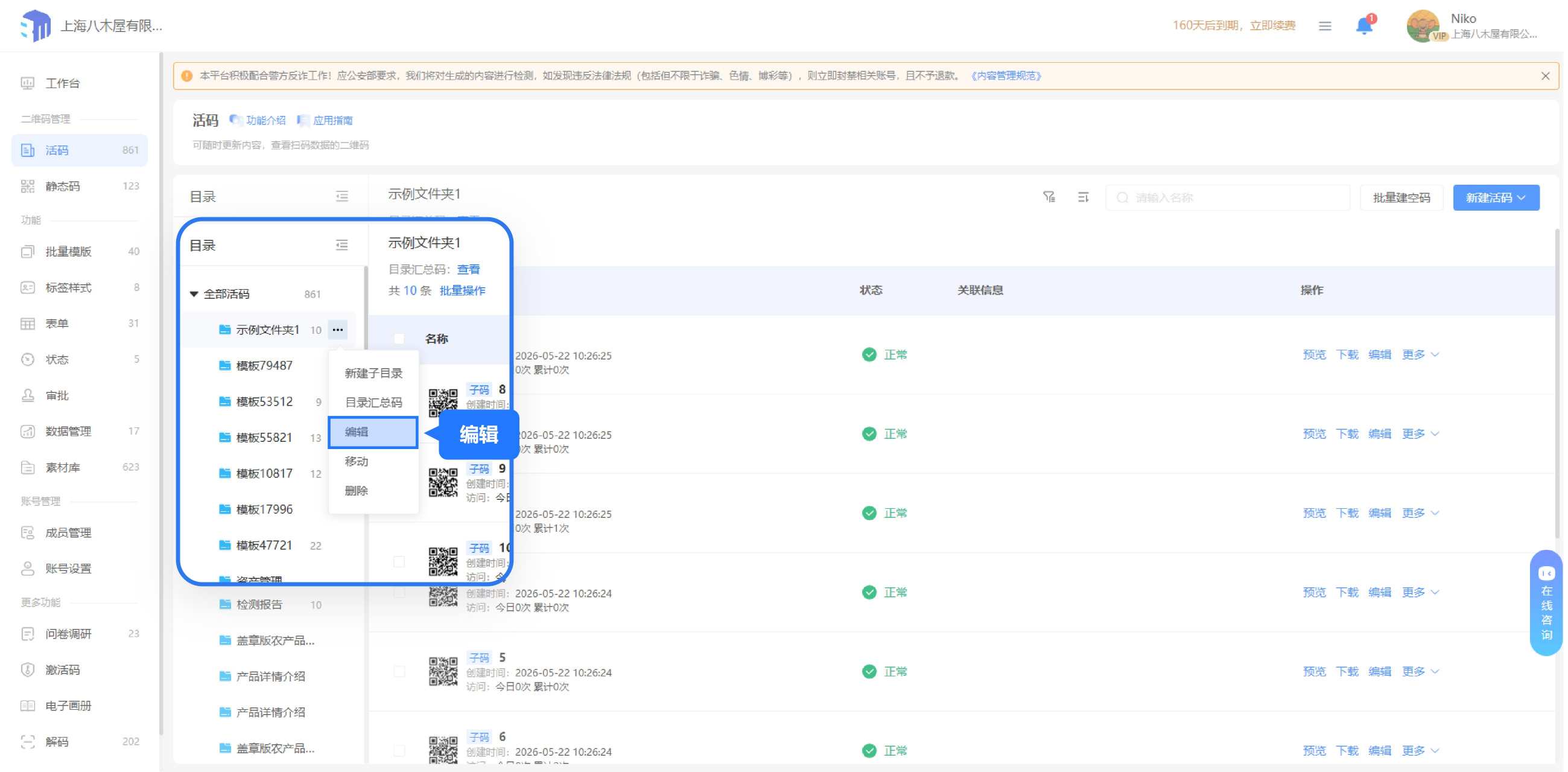Viewport: 1568px width, 772px height.
Task: Open the 应用指南 link
Action: [x=325, y=120]
